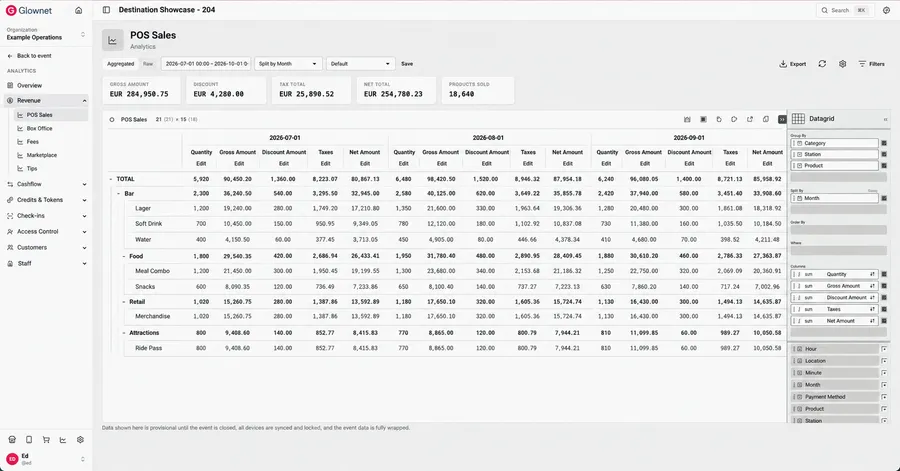Switch to Raw view

click(148, 64)
